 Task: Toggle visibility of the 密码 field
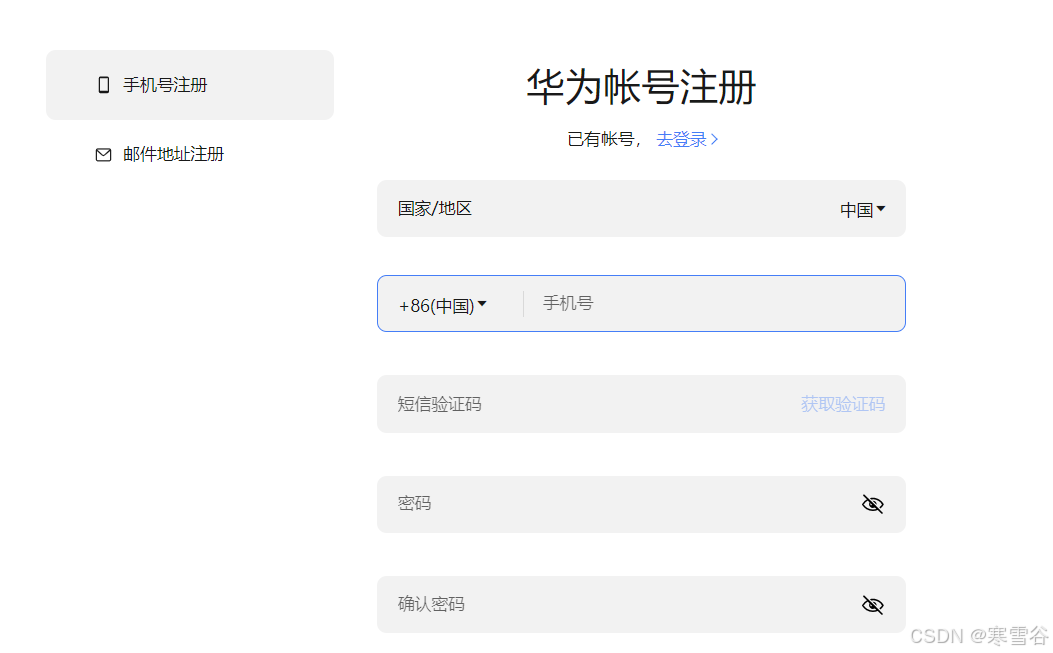pos(872,504)
